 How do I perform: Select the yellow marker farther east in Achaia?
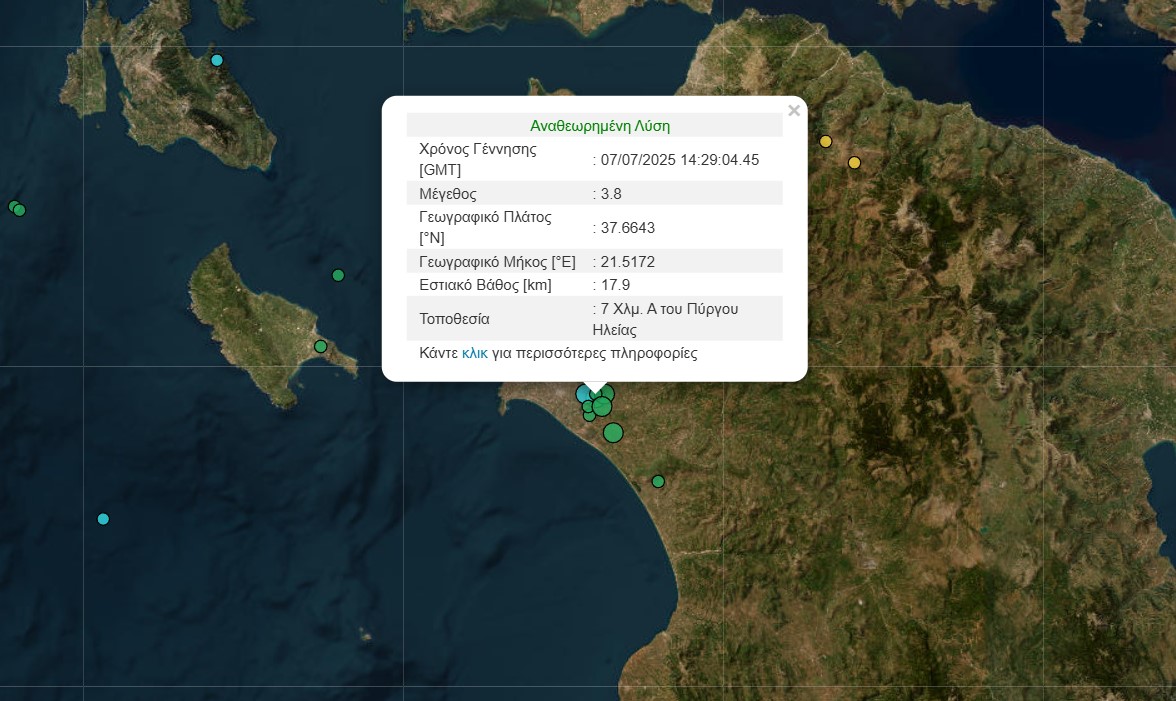click(854, 163)
